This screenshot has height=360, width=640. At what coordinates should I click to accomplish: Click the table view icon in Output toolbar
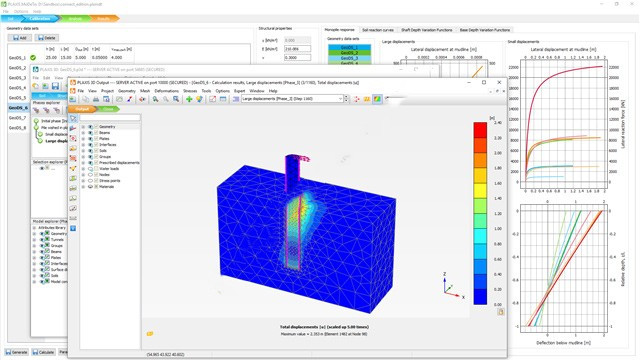pyautogui.click(x=223, y=99)
